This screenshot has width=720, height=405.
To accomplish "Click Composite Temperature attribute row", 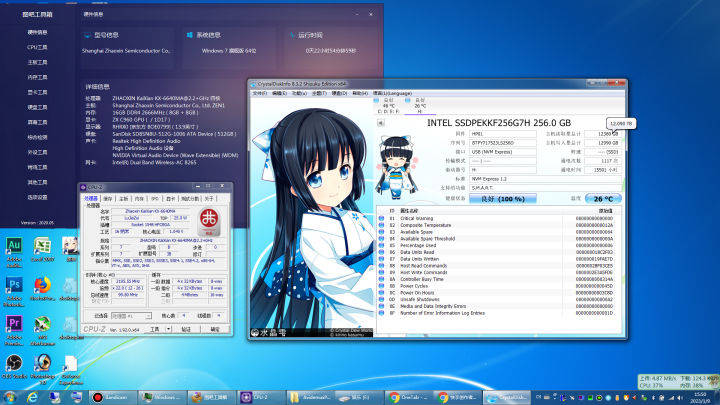I will (x=500, y=225).
